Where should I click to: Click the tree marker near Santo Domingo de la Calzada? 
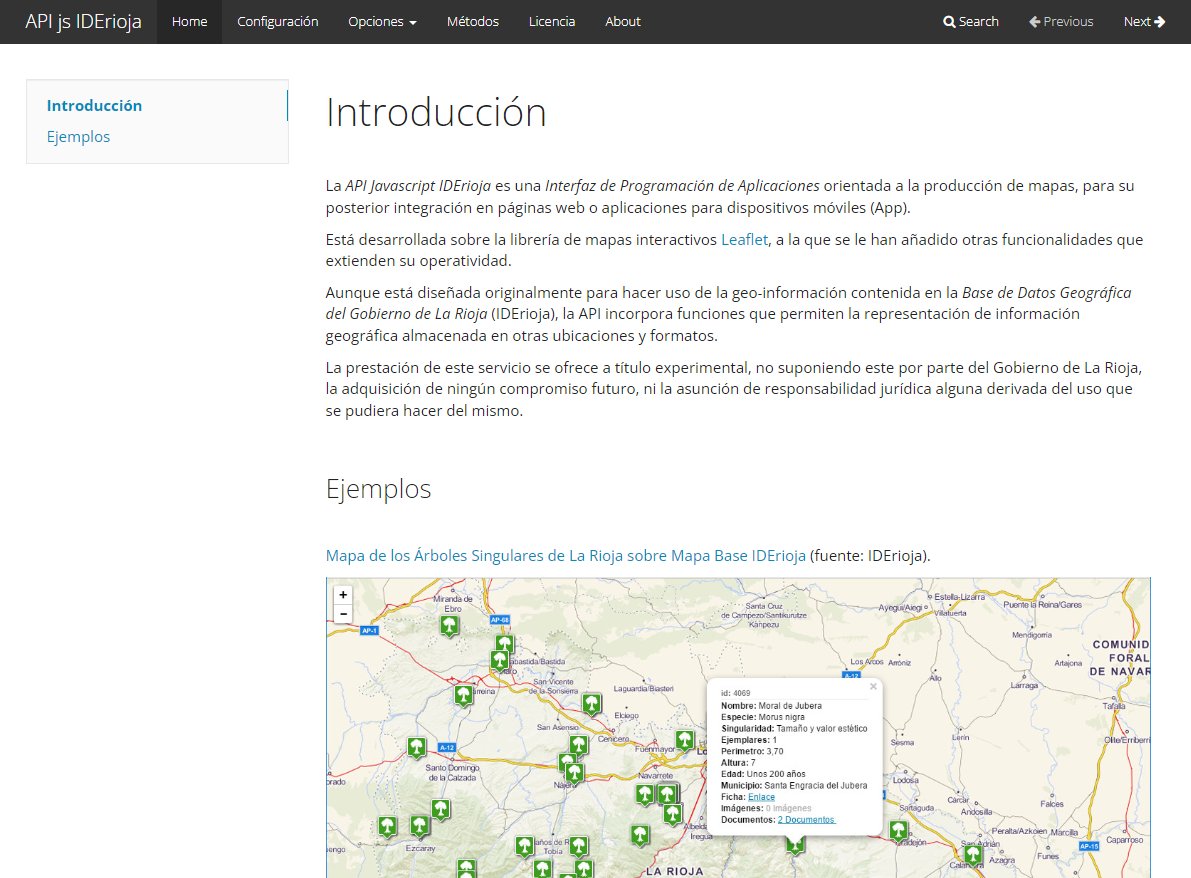point(416,746)
